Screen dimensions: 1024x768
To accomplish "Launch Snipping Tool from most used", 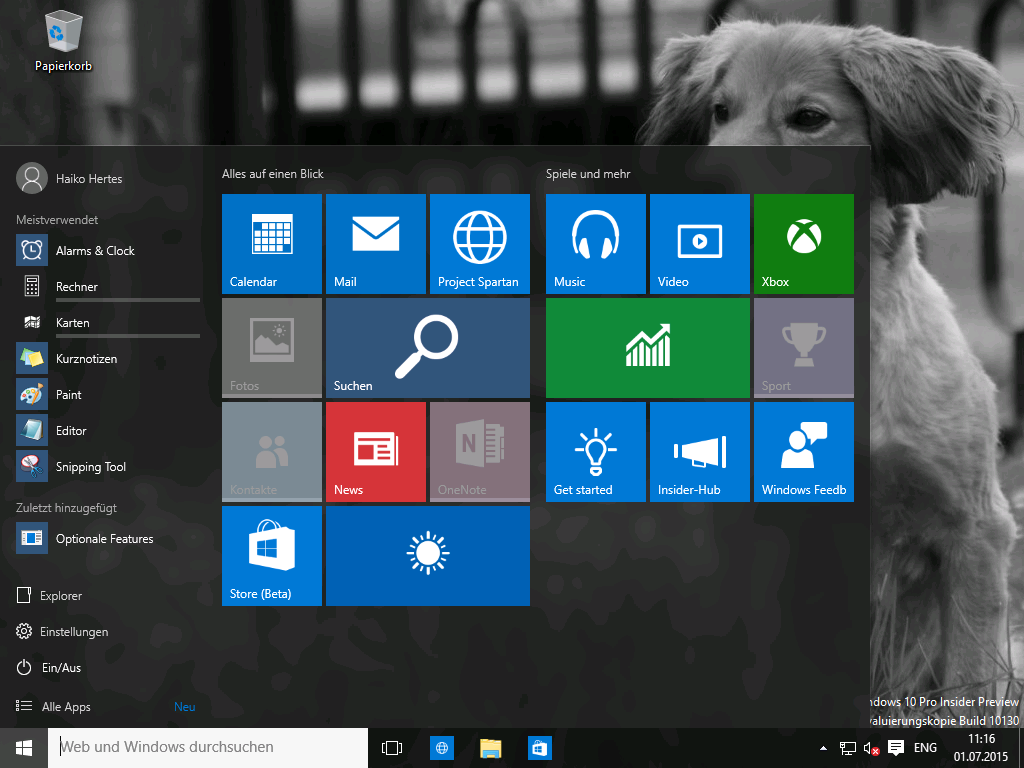I will point(90,467).
